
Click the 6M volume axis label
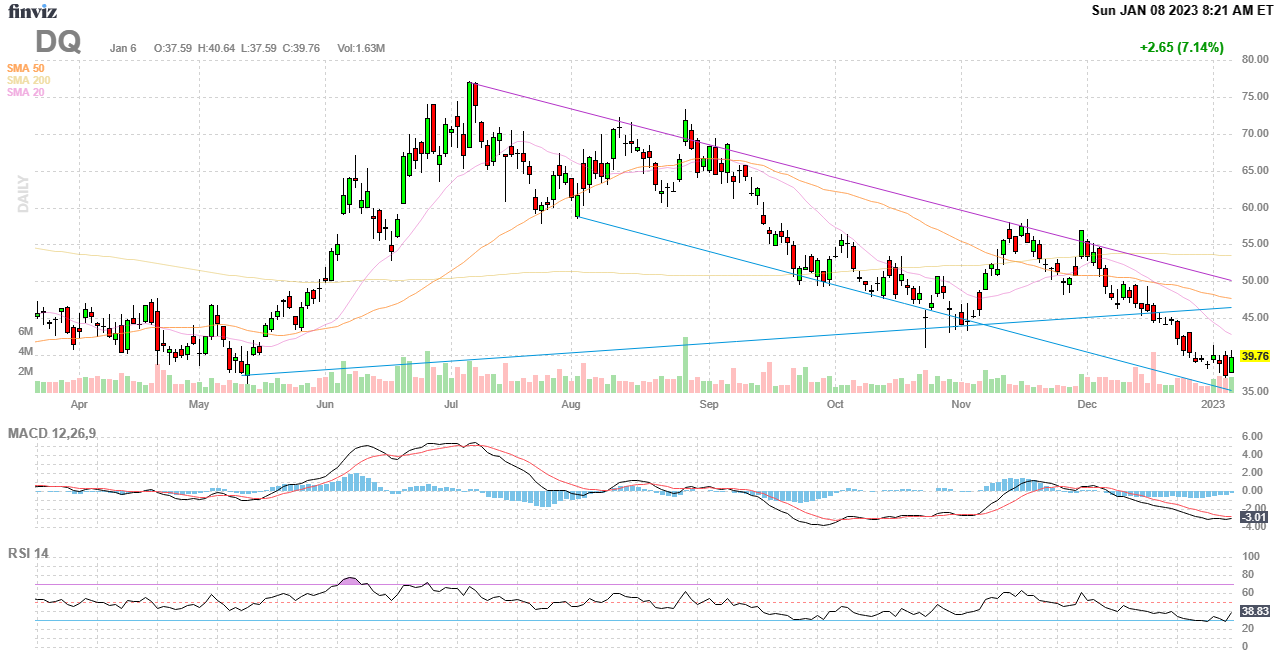(x=26, y=331)
